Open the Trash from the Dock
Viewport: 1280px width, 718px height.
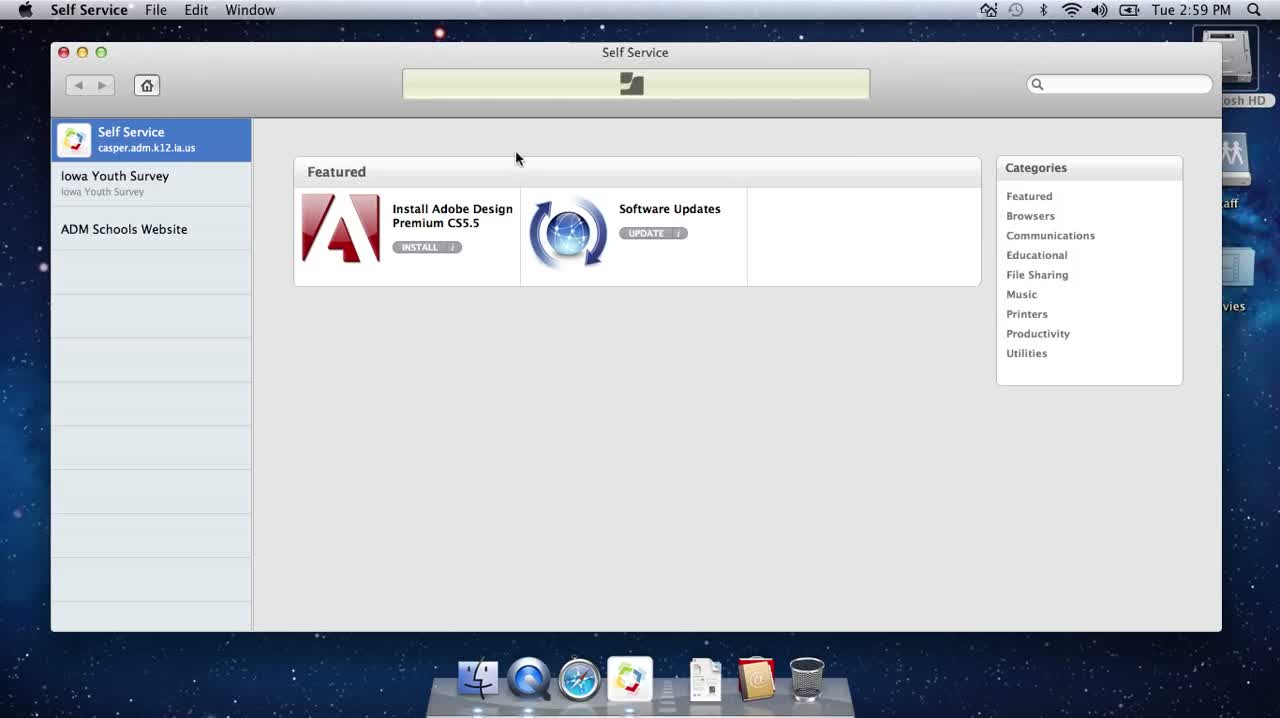click(x=806, y=679)
